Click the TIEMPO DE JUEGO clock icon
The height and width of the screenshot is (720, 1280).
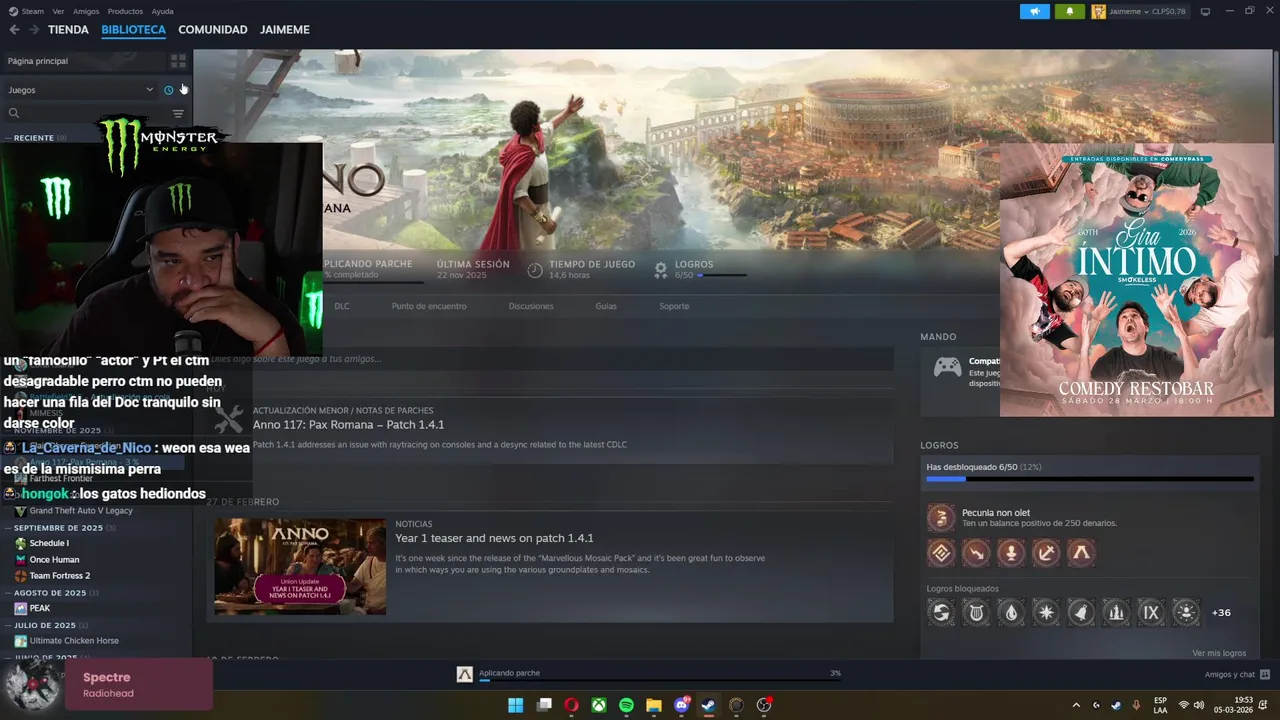[535, 270]
